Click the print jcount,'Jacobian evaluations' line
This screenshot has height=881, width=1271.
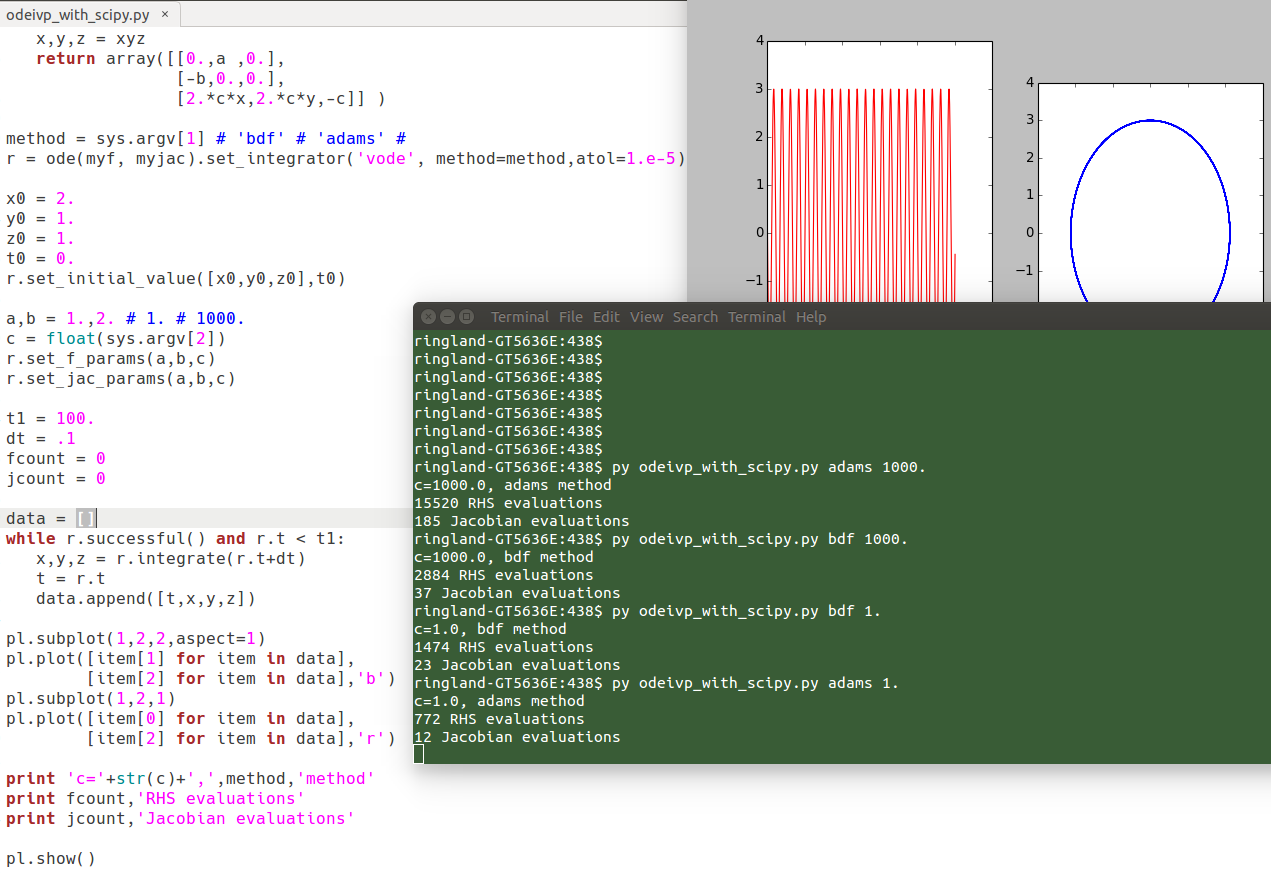tap(180, 819)
